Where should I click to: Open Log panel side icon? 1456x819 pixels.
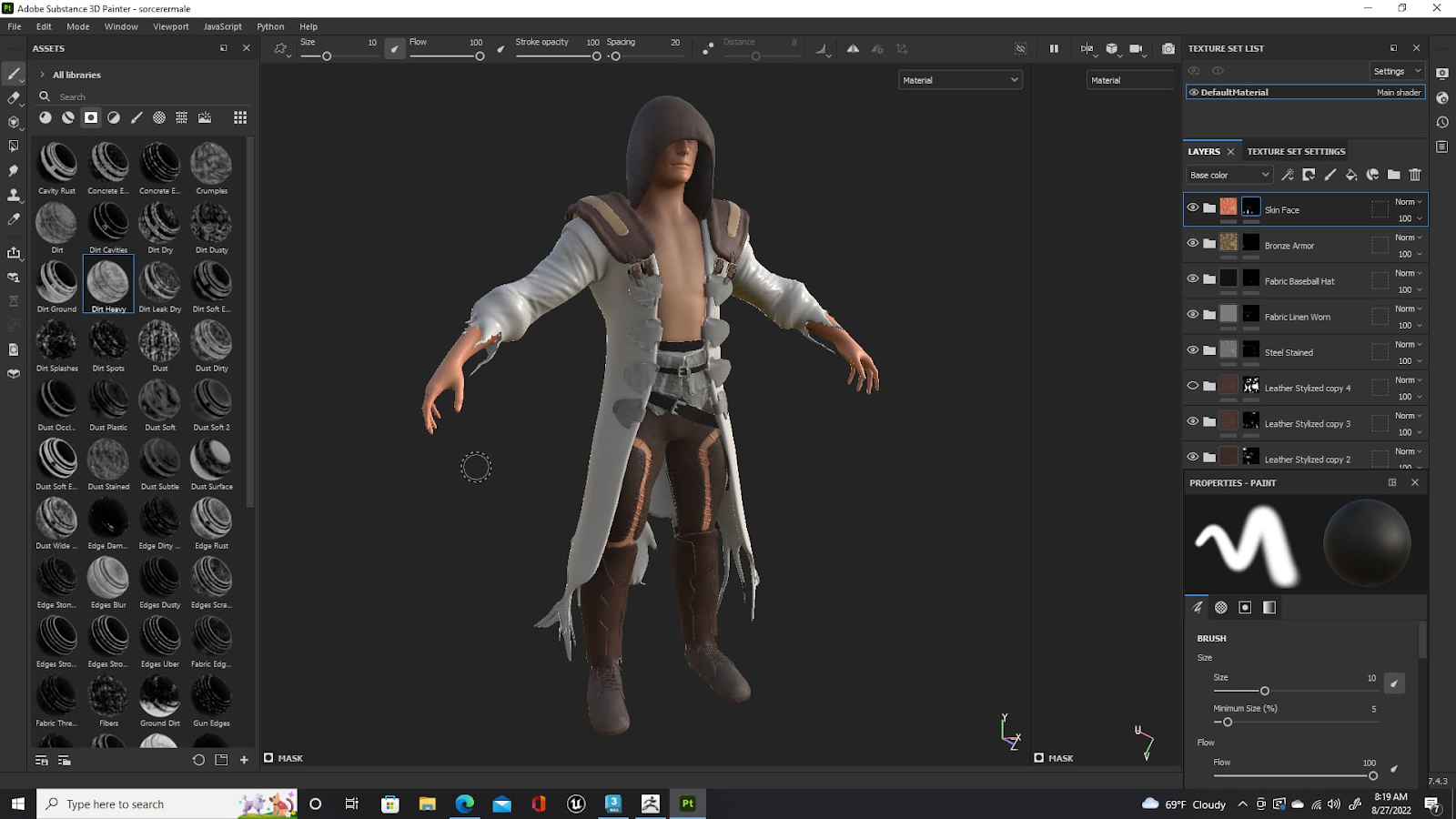(1442, 147)
